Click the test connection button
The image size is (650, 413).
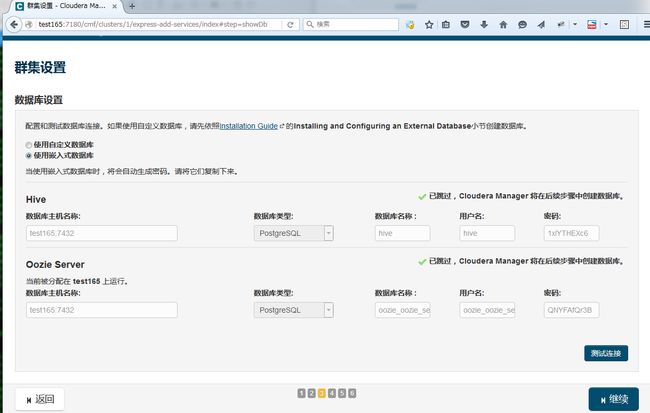[606, 353]
